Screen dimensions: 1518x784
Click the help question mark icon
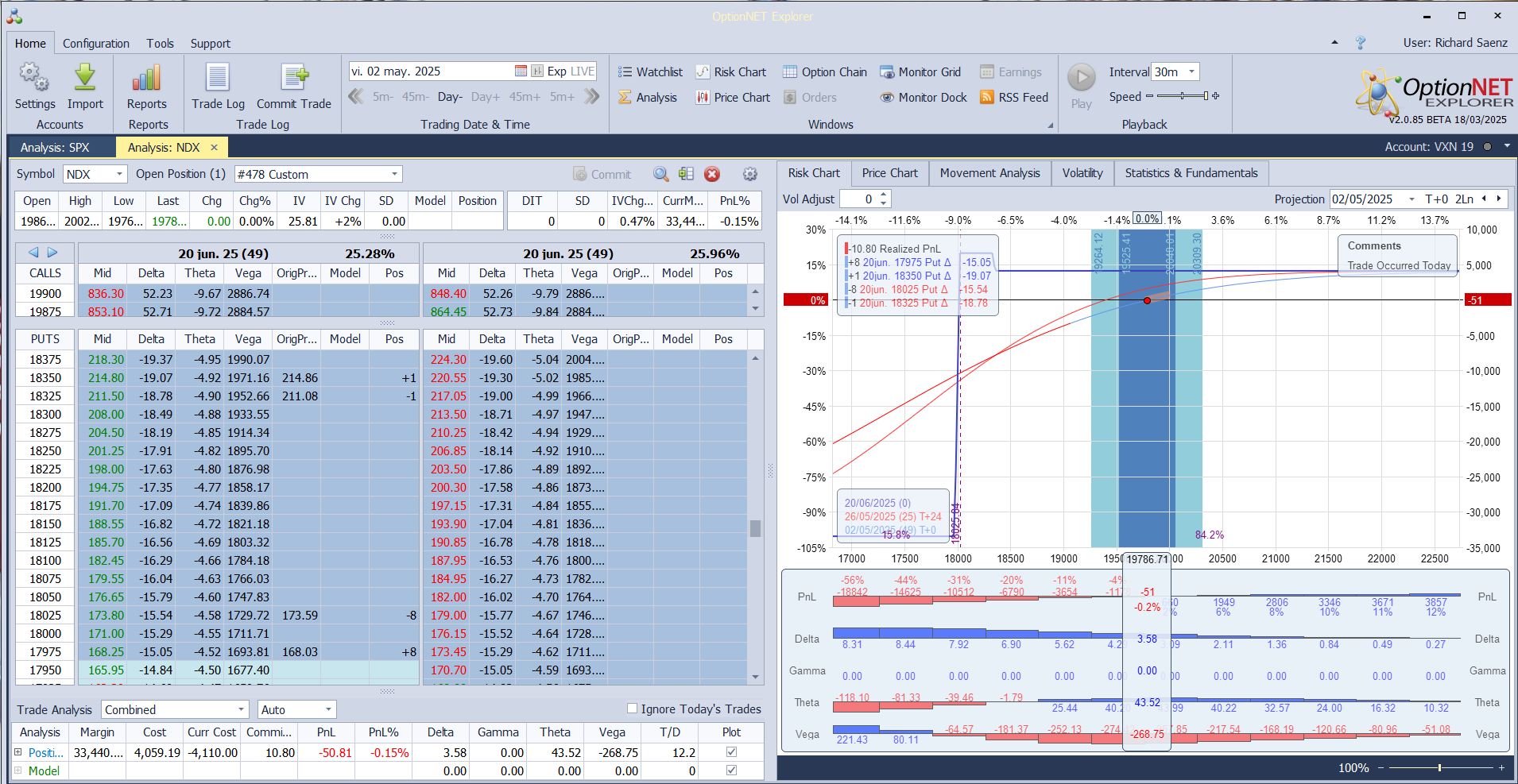(1361, 43)
